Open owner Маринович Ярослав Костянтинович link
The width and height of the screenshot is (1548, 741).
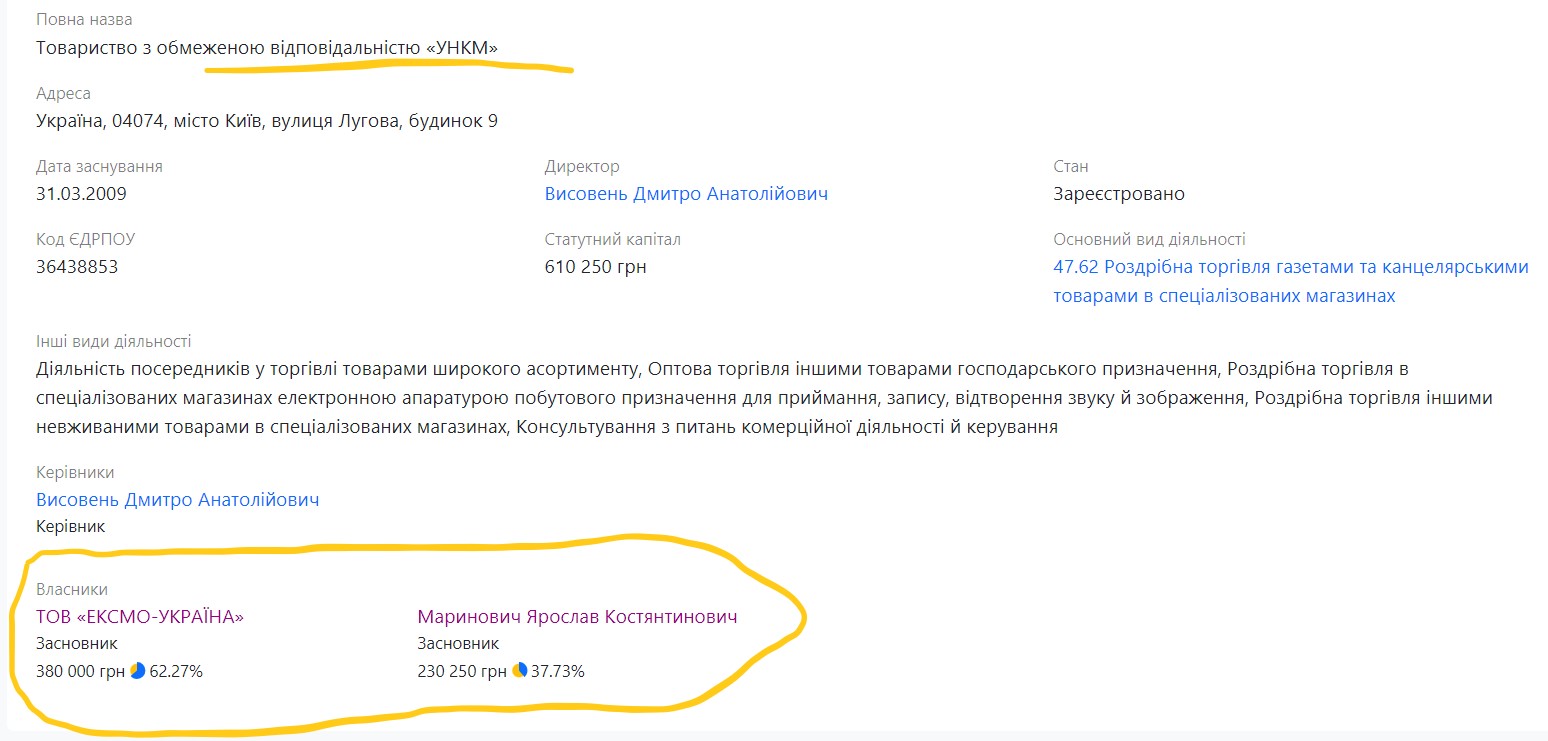tap(577, 617)
